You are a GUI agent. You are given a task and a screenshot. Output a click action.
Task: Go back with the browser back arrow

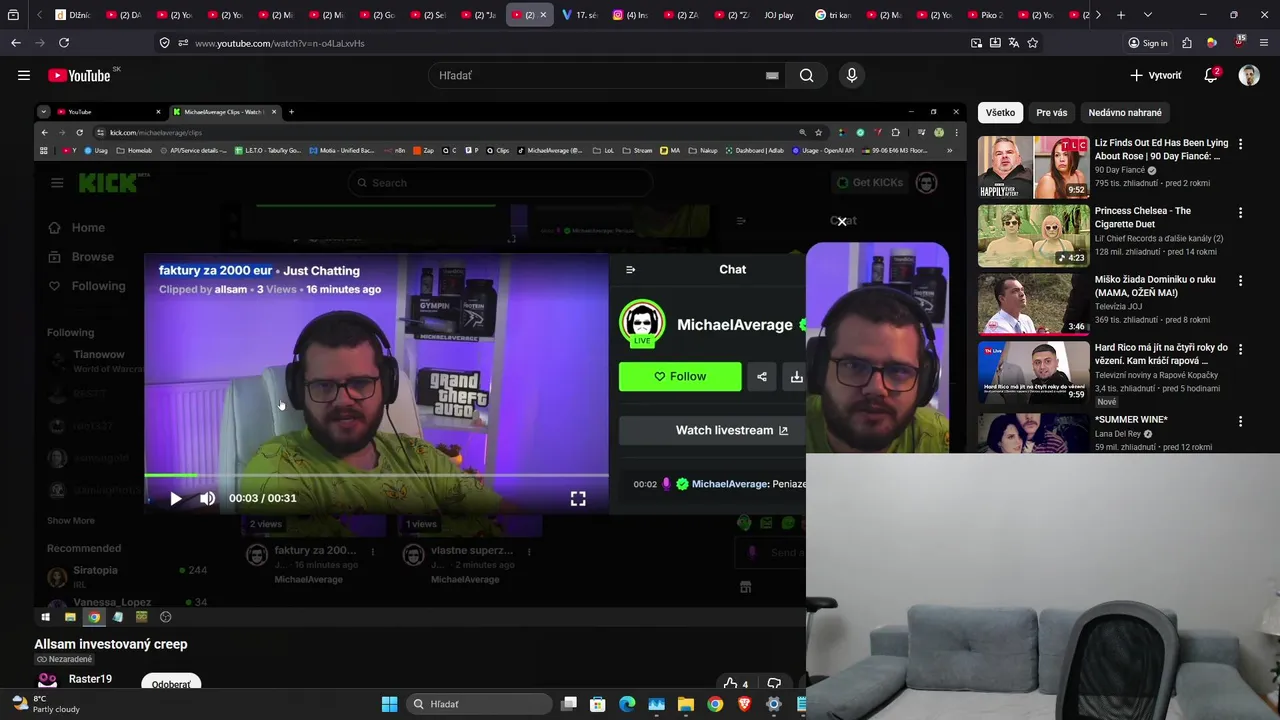coord(16,43)
